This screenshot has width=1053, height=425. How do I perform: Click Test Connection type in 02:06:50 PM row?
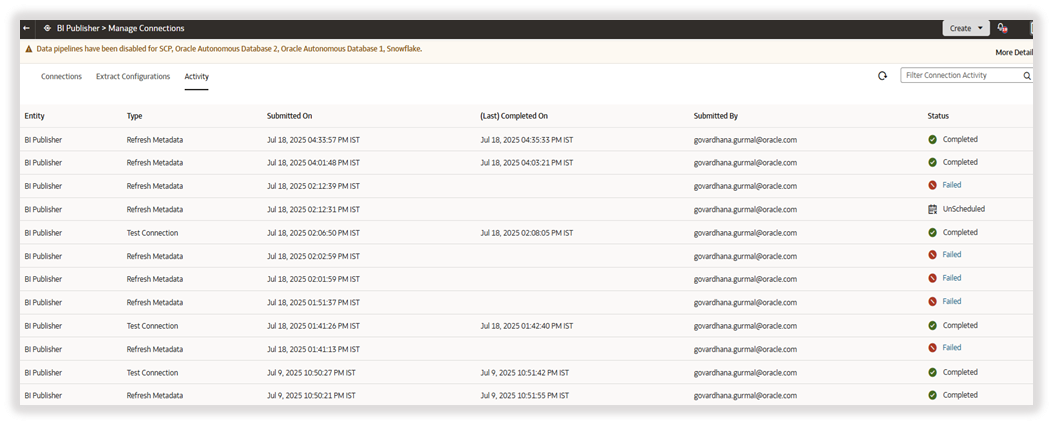click(x=152, y=233)
